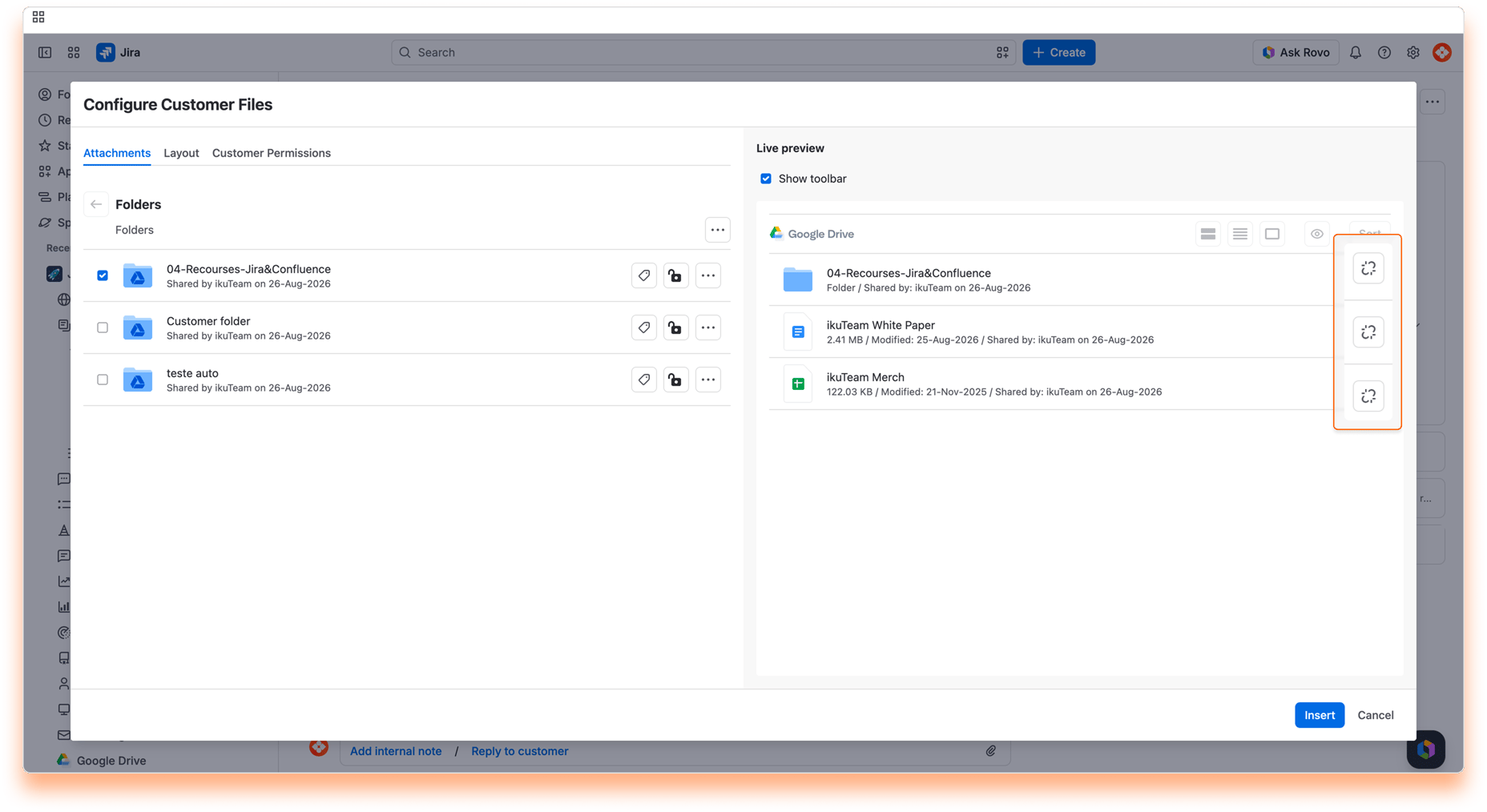Open the notifications bell
The height and width of the screenshot is (812, 1487).
pos(1356,52)
